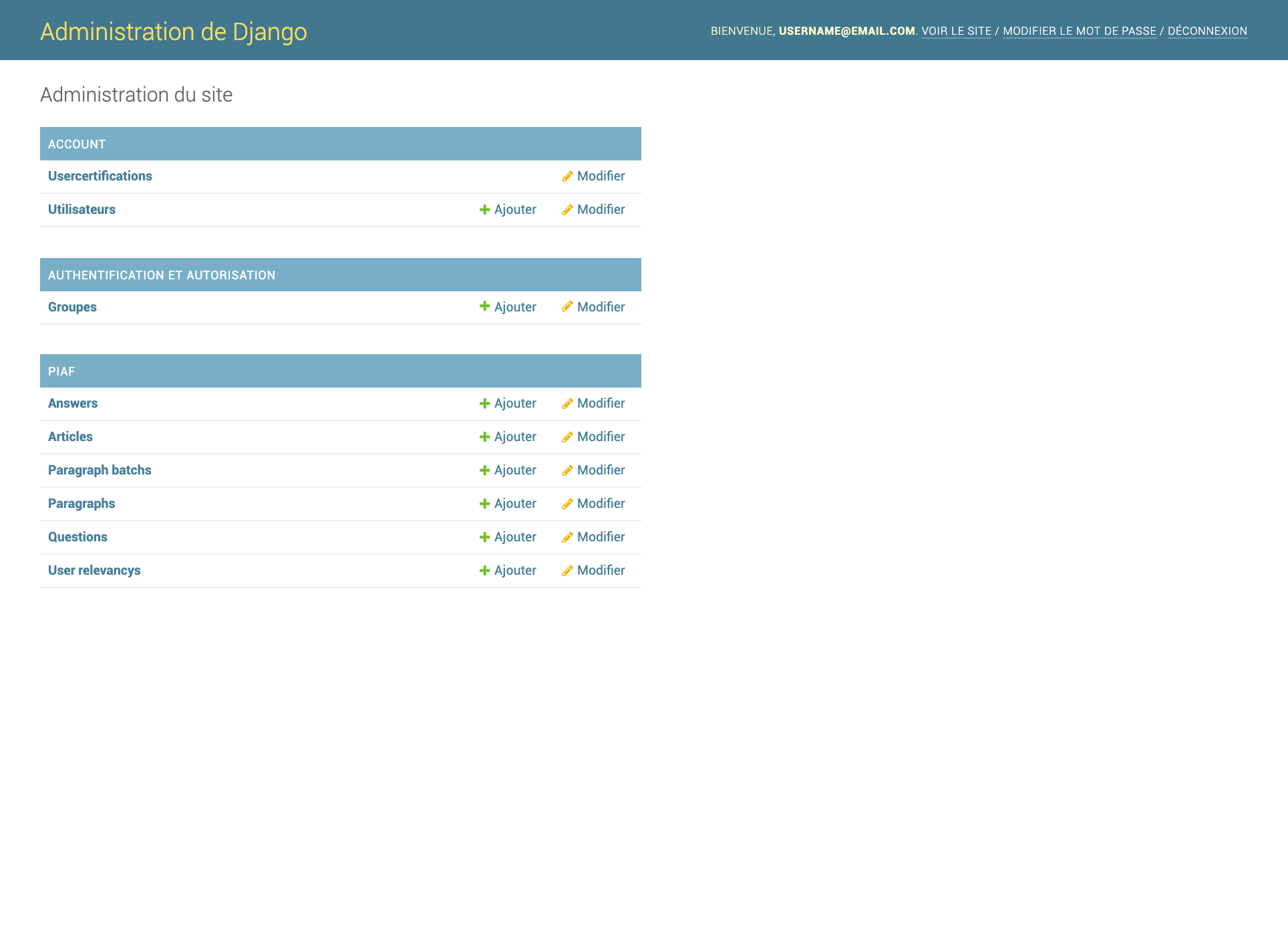The height and width of the screenshot is (947, 1288).
Task: Click the green plus icon for Answers
Action: pyautogui.click(x=485, y=404)
